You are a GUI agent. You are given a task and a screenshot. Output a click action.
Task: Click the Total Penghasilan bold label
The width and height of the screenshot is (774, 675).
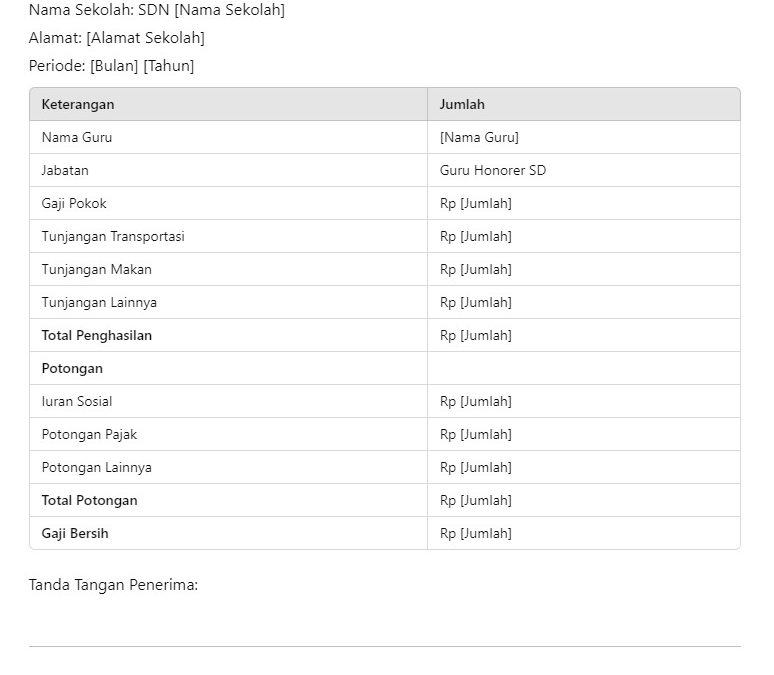[97, 335]
